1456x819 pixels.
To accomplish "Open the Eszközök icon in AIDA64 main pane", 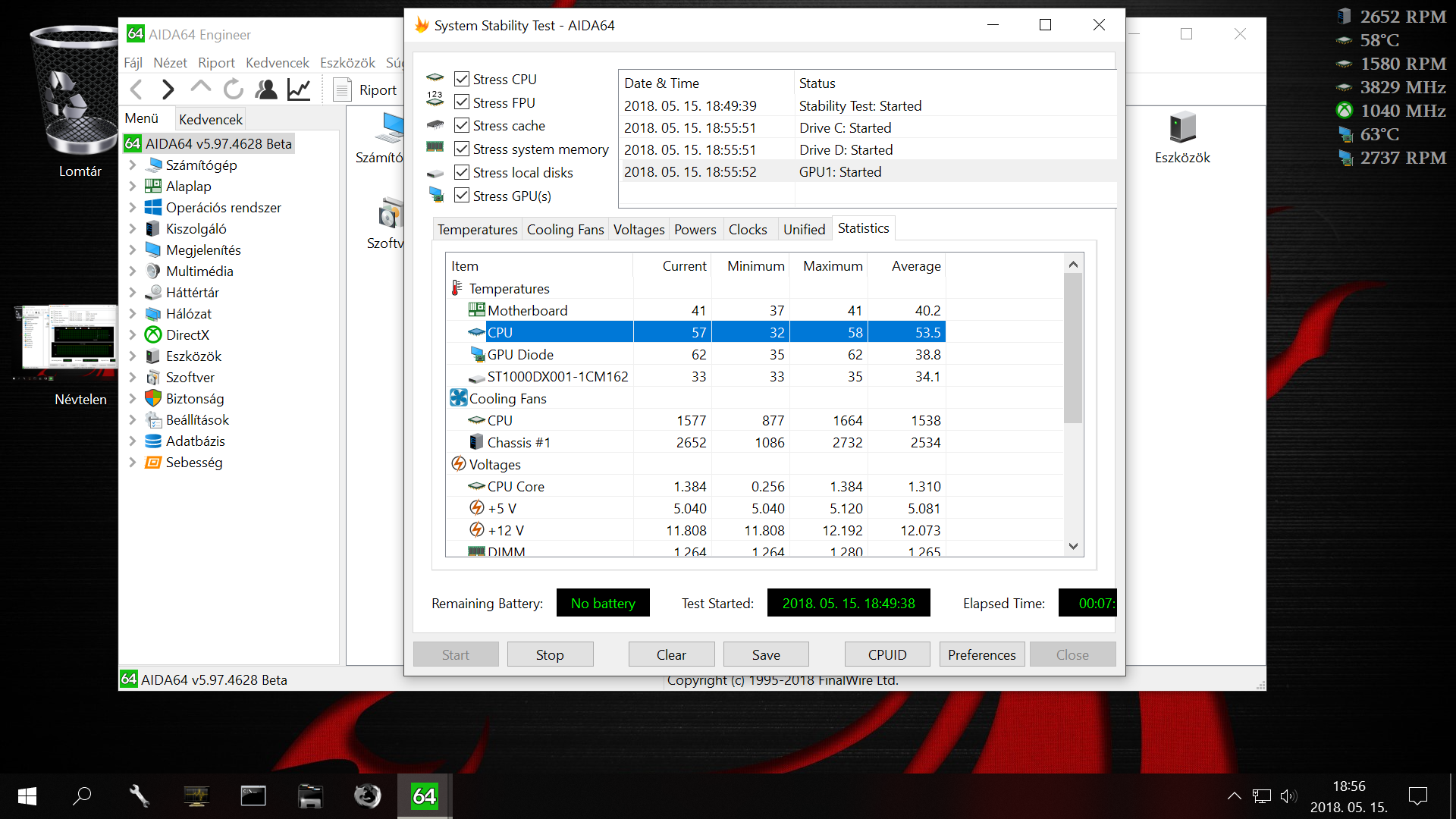I will pyautogui.click(x=1182, y=138).
